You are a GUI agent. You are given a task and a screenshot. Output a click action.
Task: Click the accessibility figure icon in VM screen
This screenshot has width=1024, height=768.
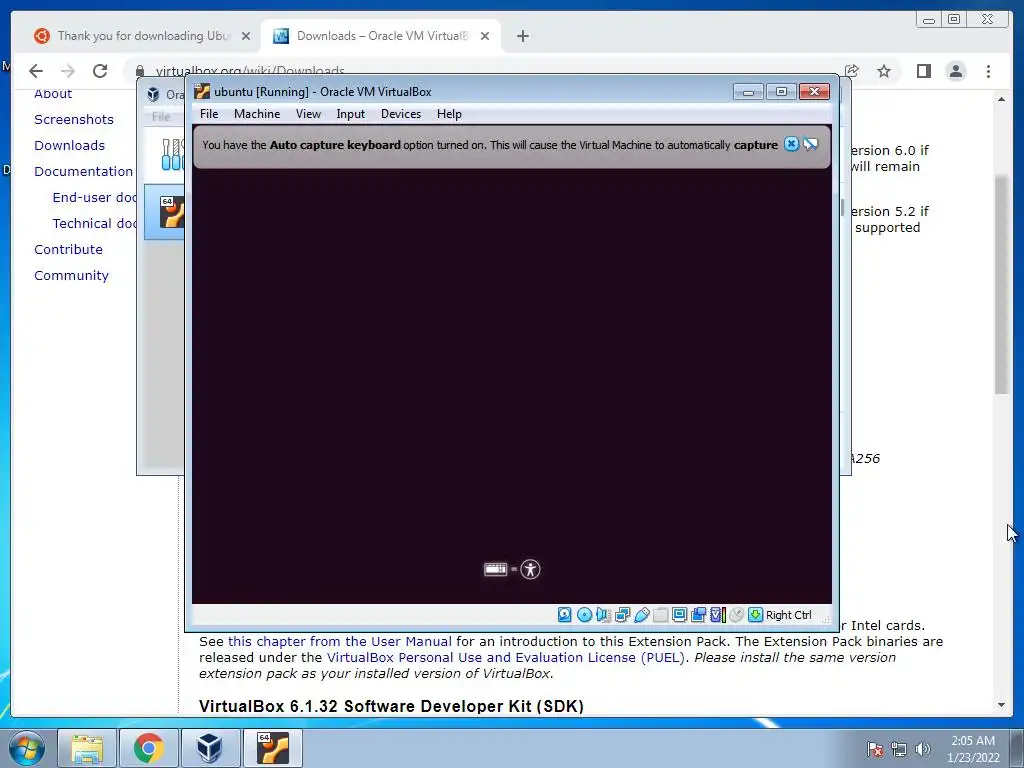coord(530,569)
